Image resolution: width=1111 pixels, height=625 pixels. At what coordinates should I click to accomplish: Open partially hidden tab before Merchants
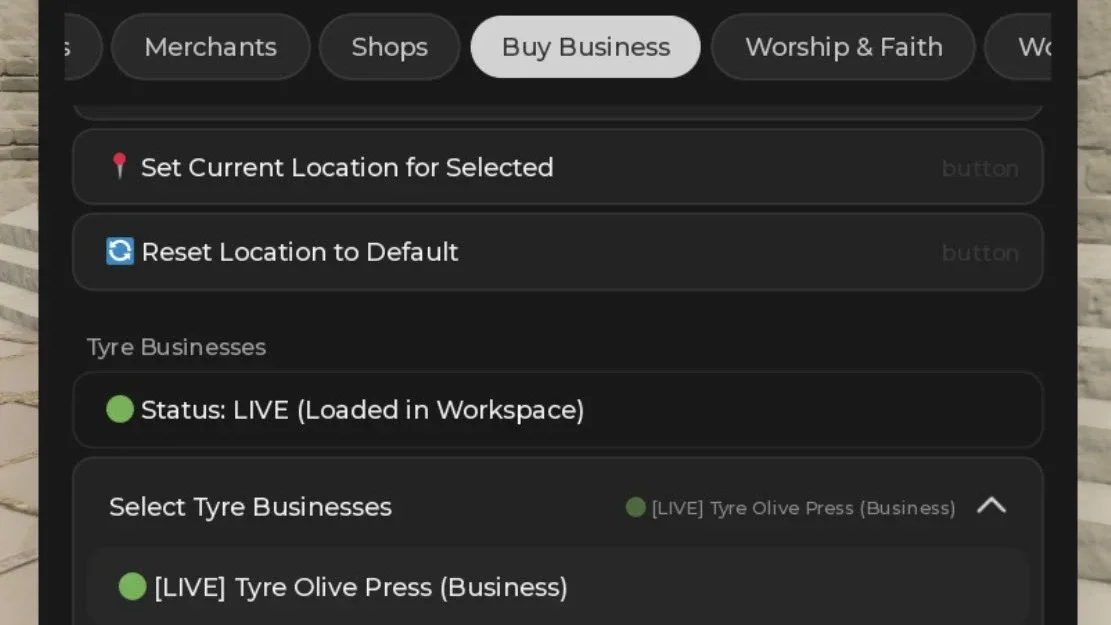83,47
